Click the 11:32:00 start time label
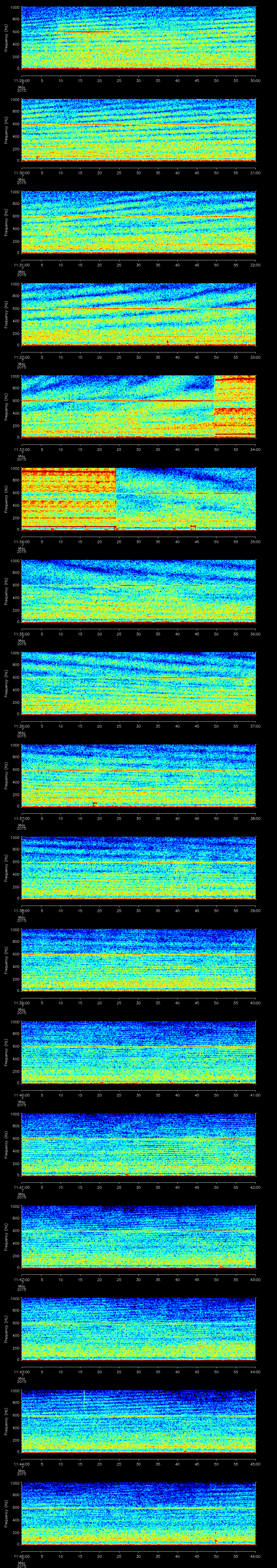This screenshot has width=277, height=1568. coord(21,357)
